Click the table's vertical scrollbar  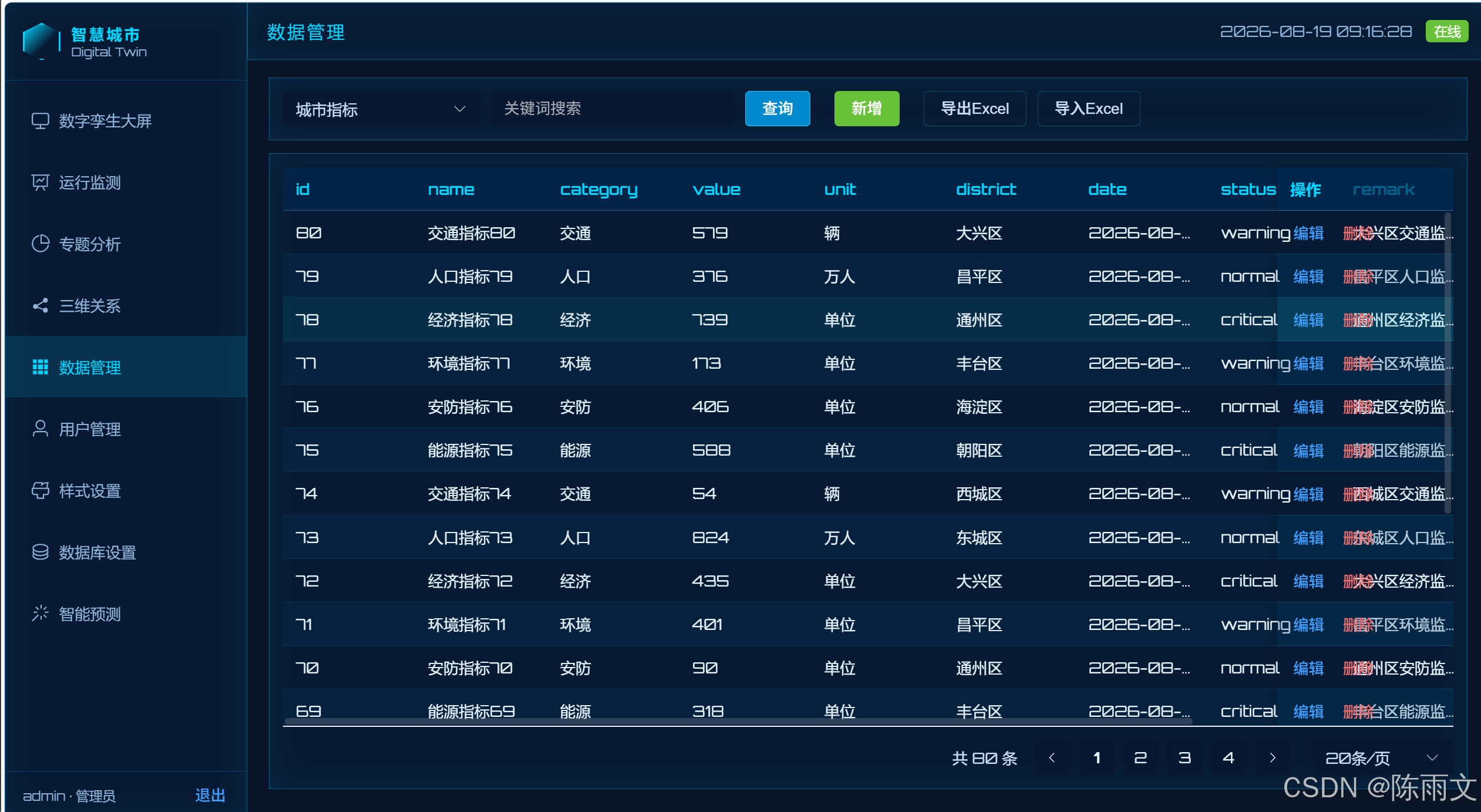(1448, 363)
